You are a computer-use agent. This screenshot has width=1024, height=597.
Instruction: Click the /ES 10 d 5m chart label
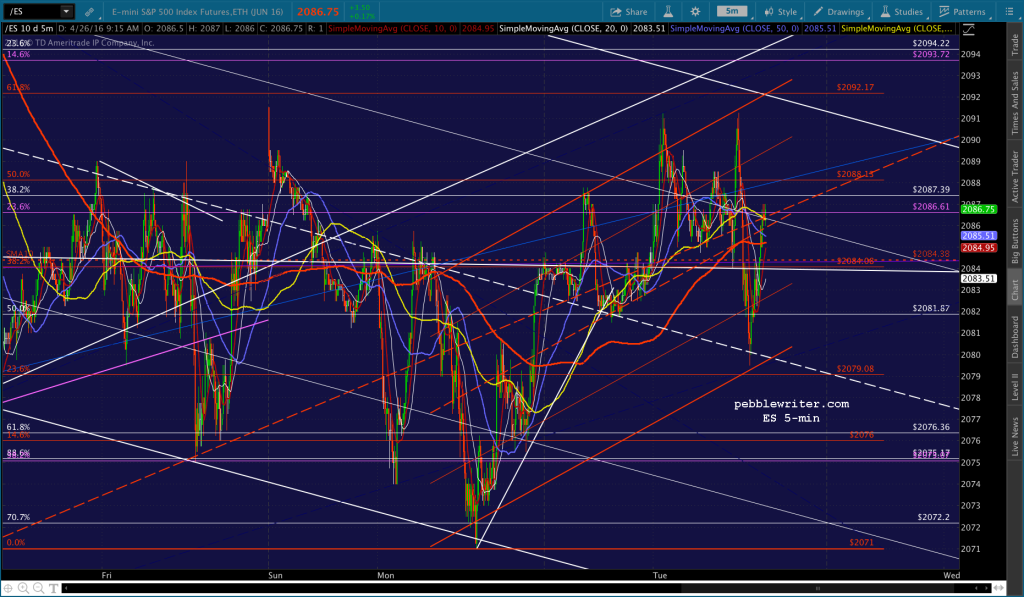click(x=29, y=29)
